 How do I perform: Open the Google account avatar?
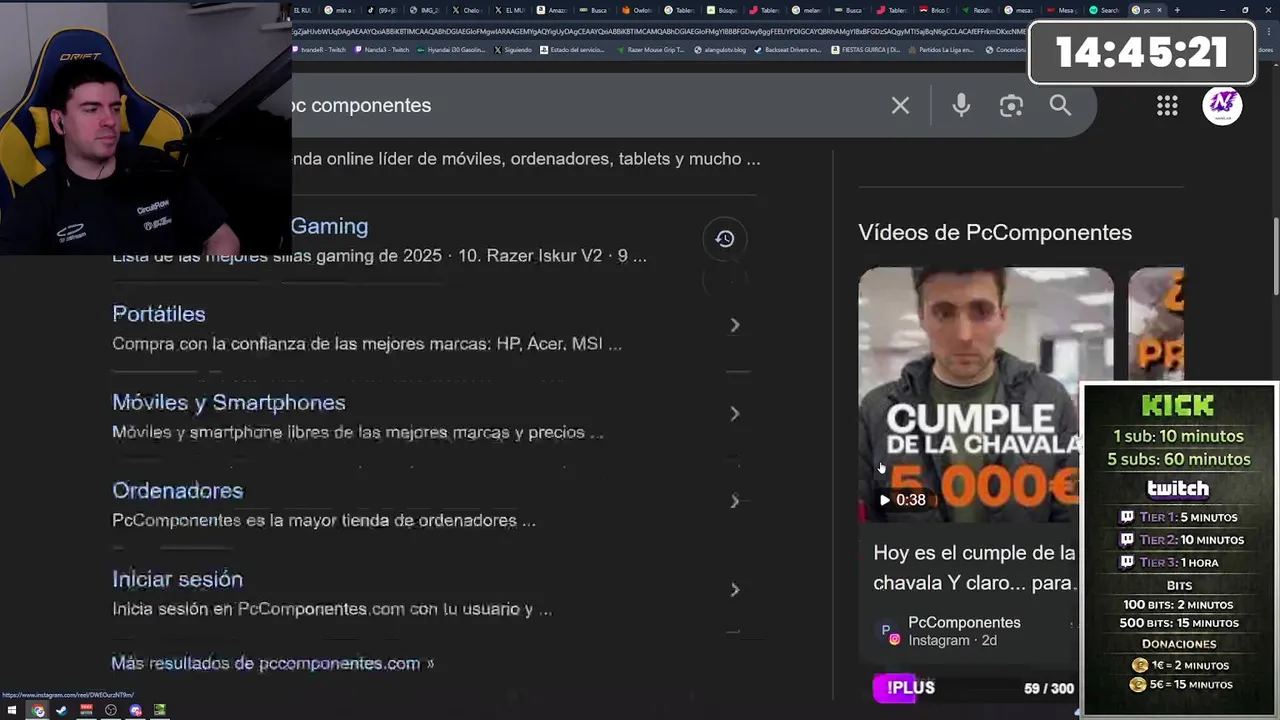pyautogui.click(x=1222, y=106)
